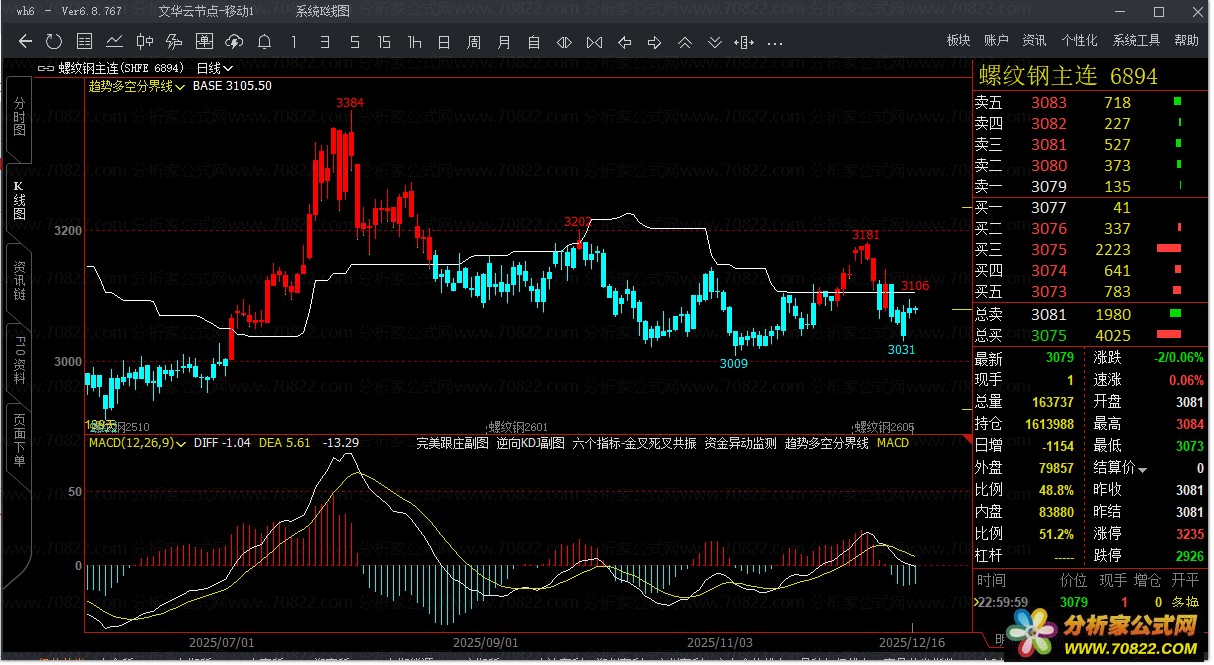Image resolution: width=1214 pixels, height=665 pixels.
Task: Click the 2025/11/03 date on time axis
Action: coord(720,641)
